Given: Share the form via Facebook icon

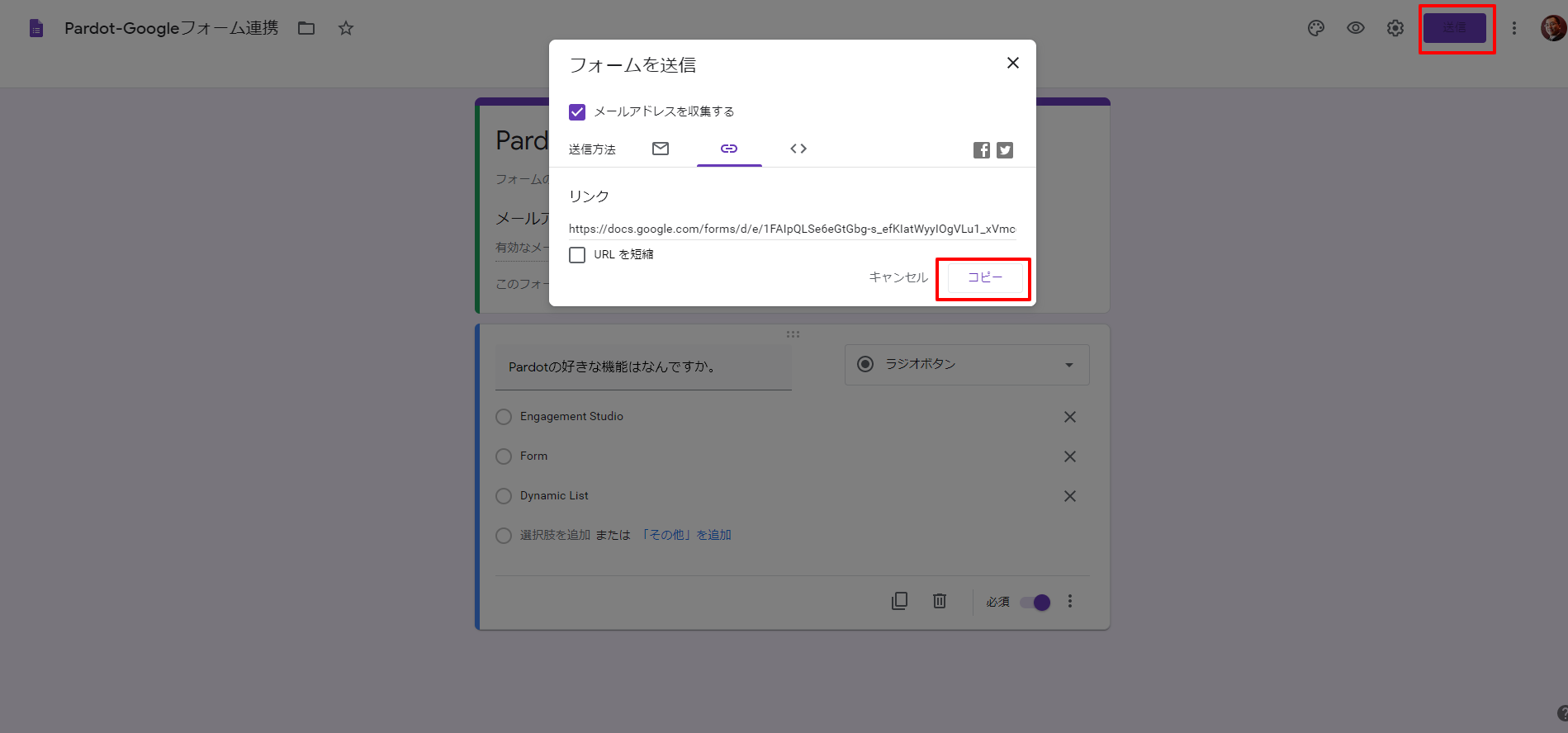Looking at the screenshot, I should (981, 149).
